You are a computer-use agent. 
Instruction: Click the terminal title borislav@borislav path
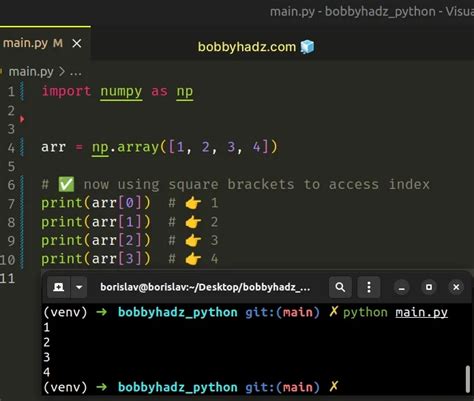click(205, 287)
